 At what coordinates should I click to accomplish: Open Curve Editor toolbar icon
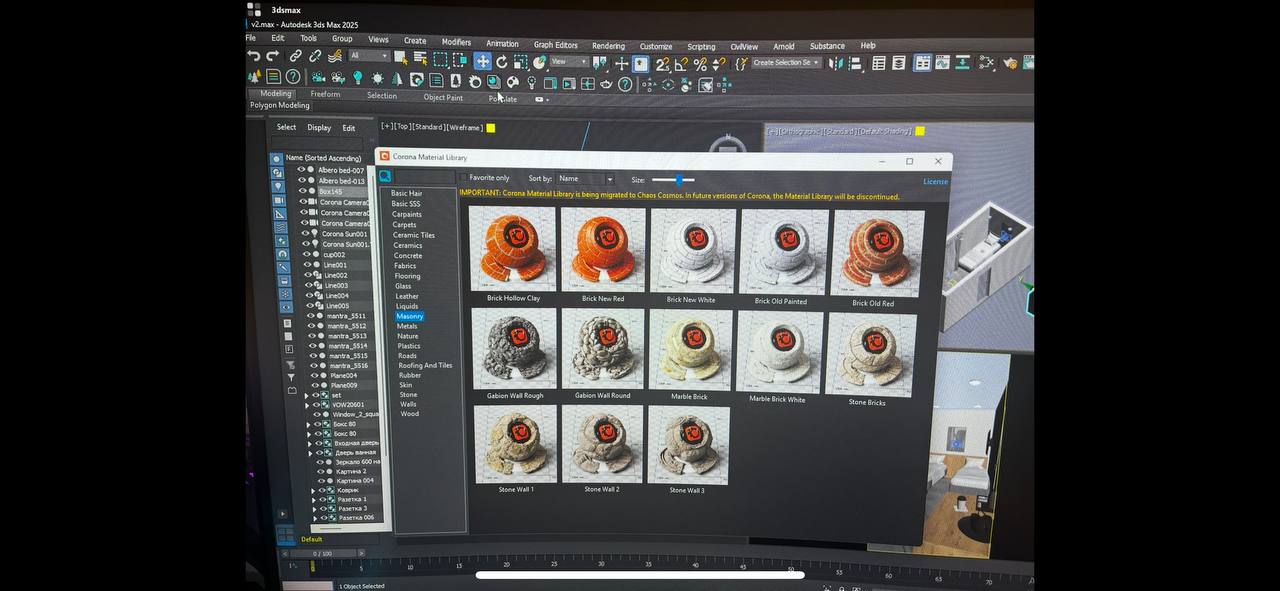pos(943,62)
